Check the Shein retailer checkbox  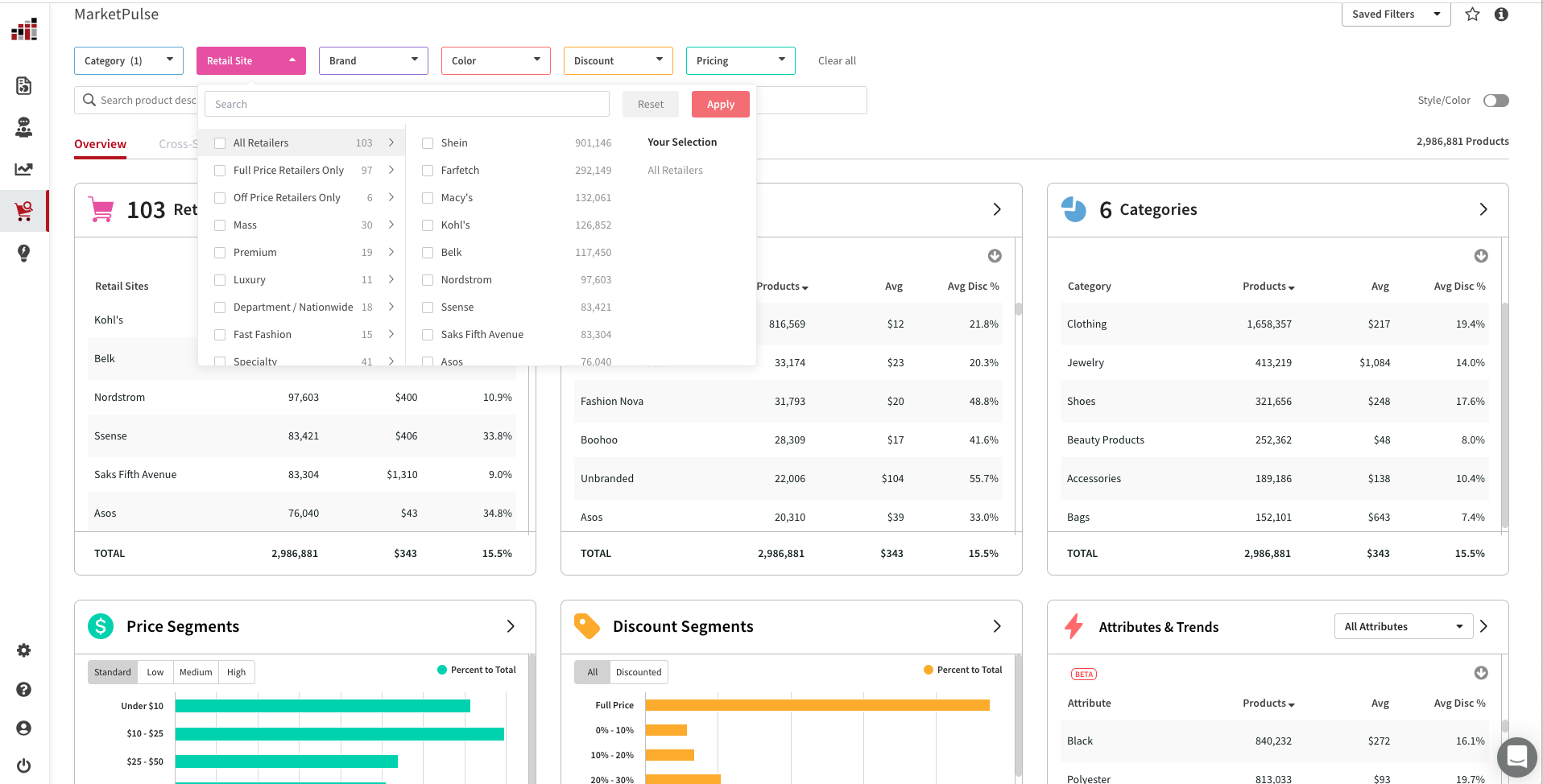click(428, 143)
